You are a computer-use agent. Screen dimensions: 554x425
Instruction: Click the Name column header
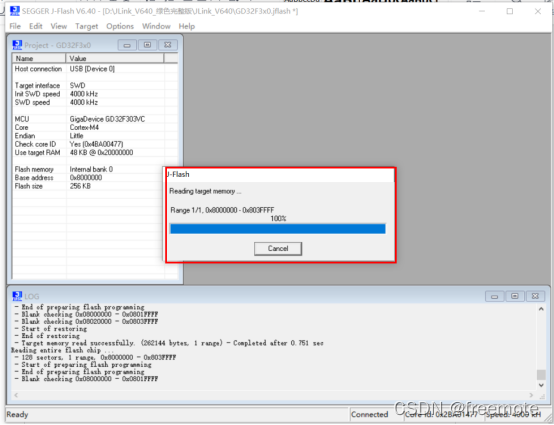coord(39,58)
